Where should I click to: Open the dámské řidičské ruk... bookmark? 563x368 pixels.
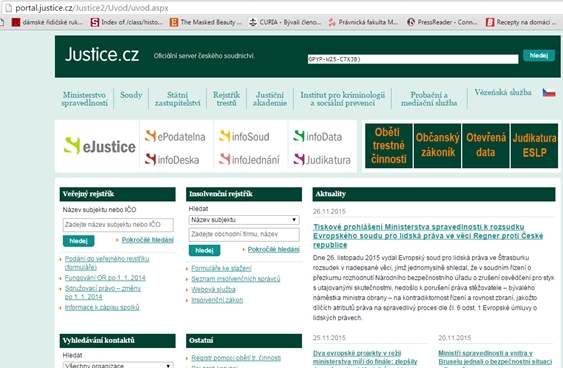click(x=47, y=22)
